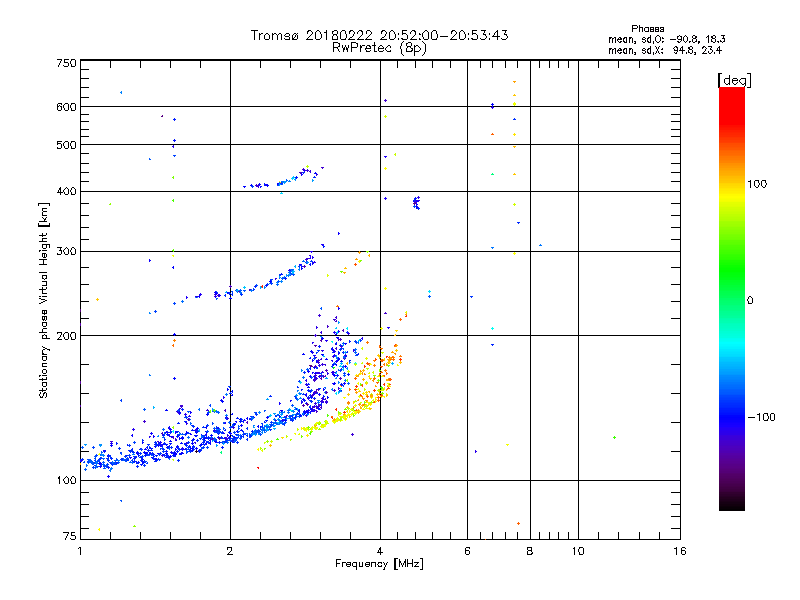The image size is (800, 600).
Task: Click the x-axis label '2'
Action: click(230, 551)
